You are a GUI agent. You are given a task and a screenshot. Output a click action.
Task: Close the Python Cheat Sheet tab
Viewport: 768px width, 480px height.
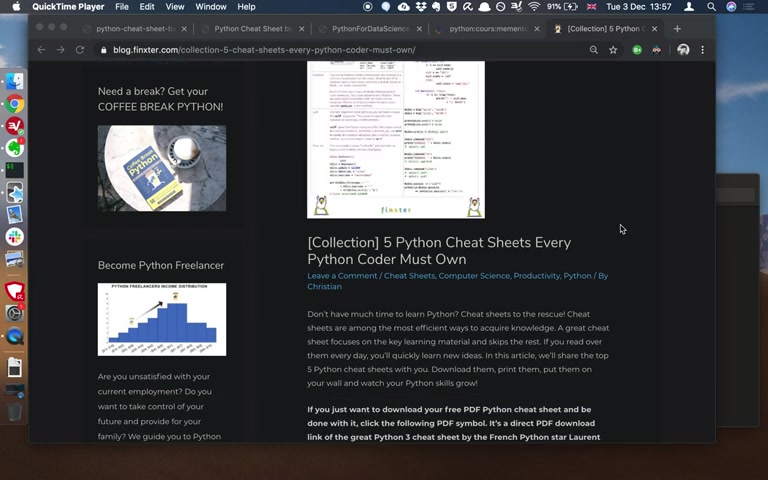coord(301,29)
